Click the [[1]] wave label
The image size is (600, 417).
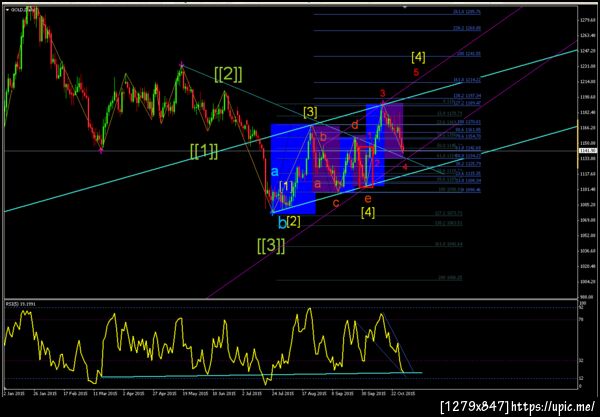tap(204, 151)
